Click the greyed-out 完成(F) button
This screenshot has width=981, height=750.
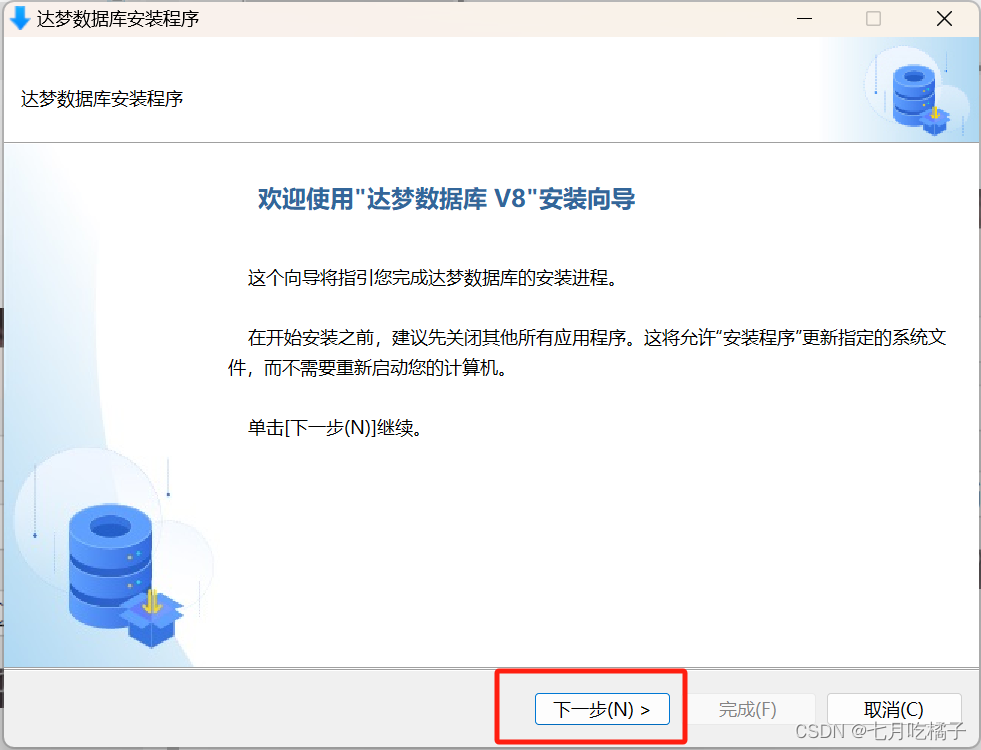coord(748,709)
